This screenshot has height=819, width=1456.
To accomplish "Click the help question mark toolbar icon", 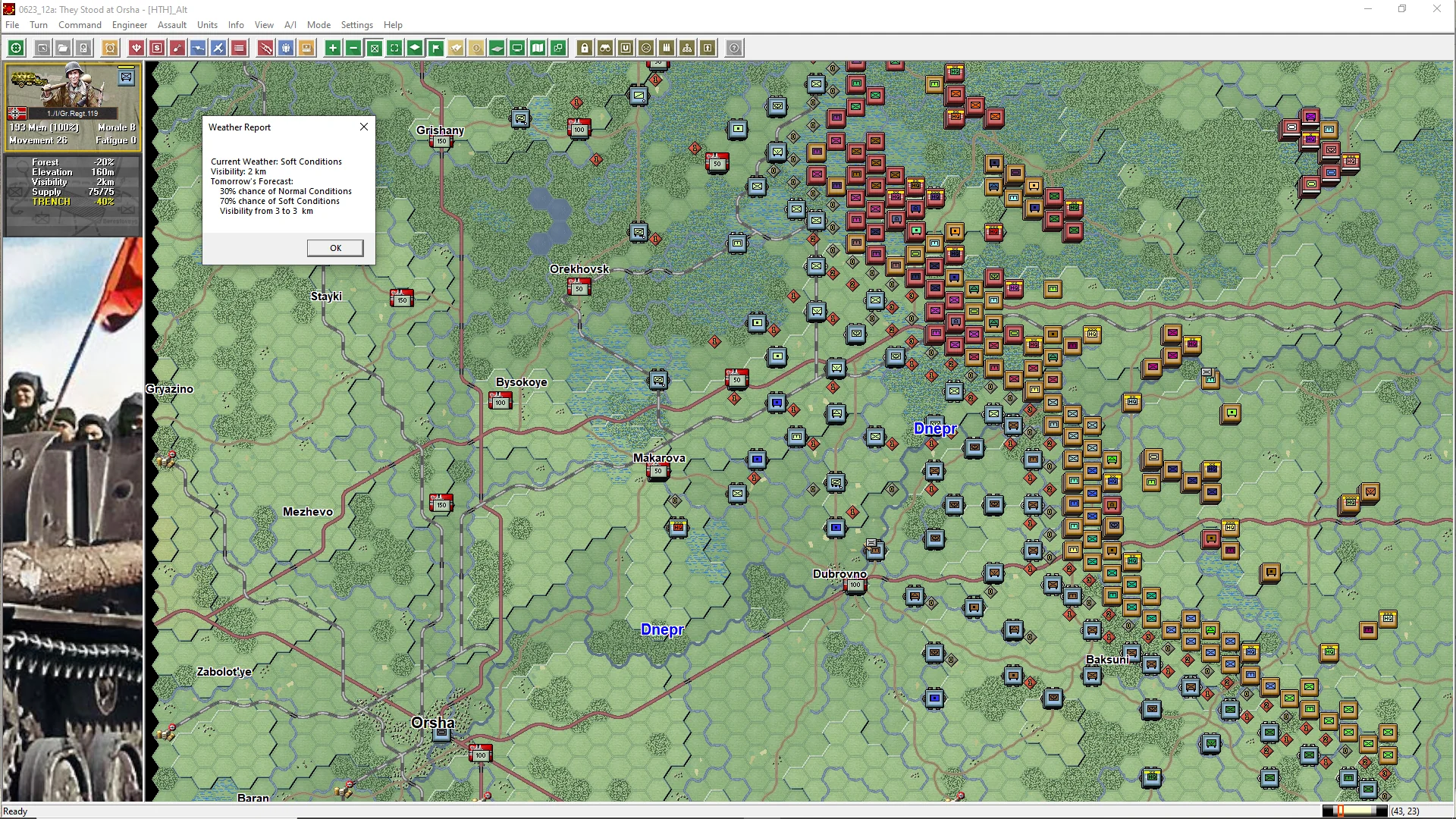I will tap(734, 49).
